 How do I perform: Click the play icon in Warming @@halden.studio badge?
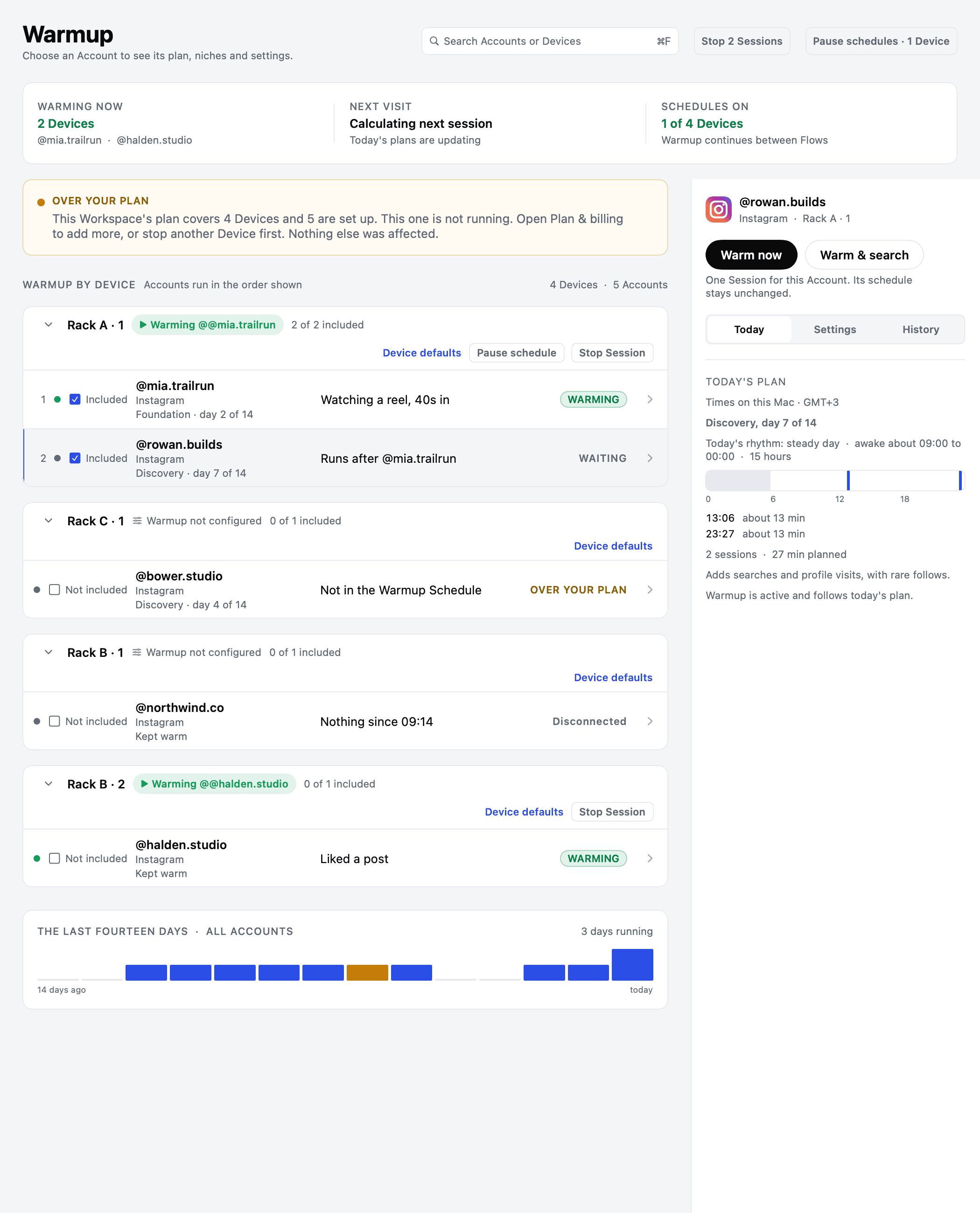(145, 783)
